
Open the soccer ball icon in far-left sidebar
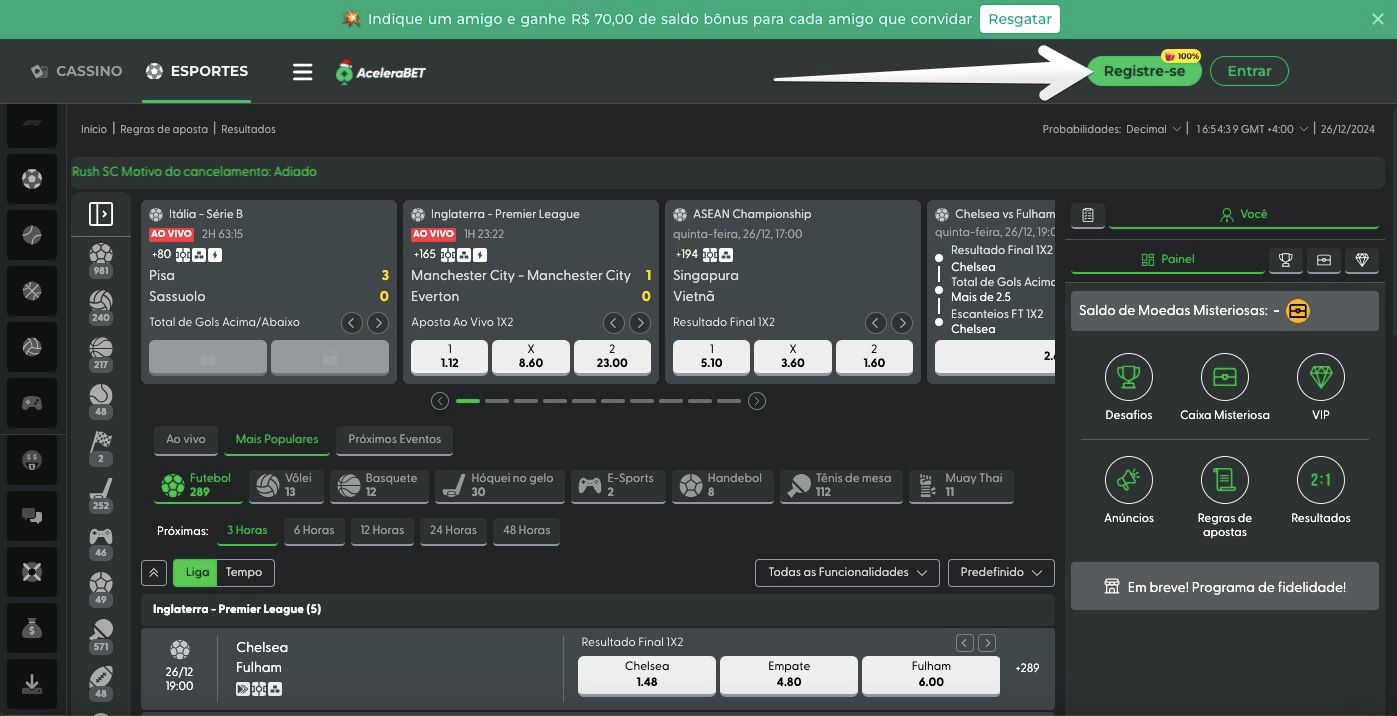click(x=32, y=179)
